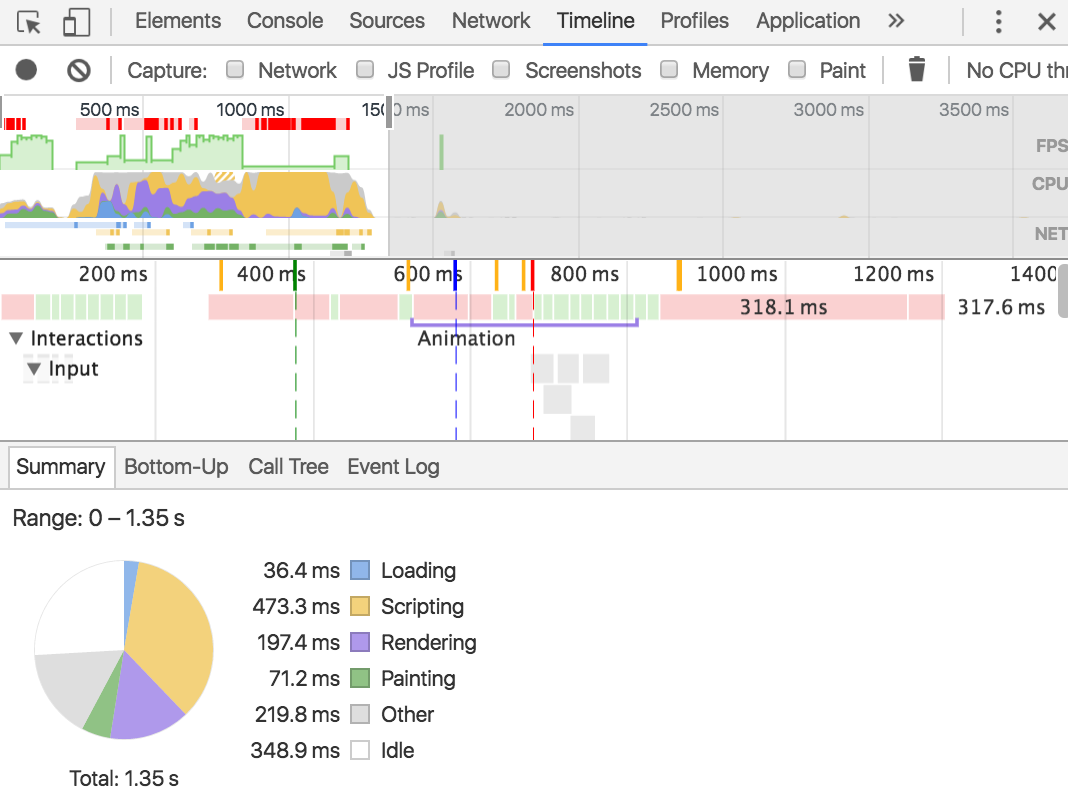Image resolution: width=1068 pixels, height=806 pixels.
Task: Open the three-dot DevTools menu
Action: 999,22
